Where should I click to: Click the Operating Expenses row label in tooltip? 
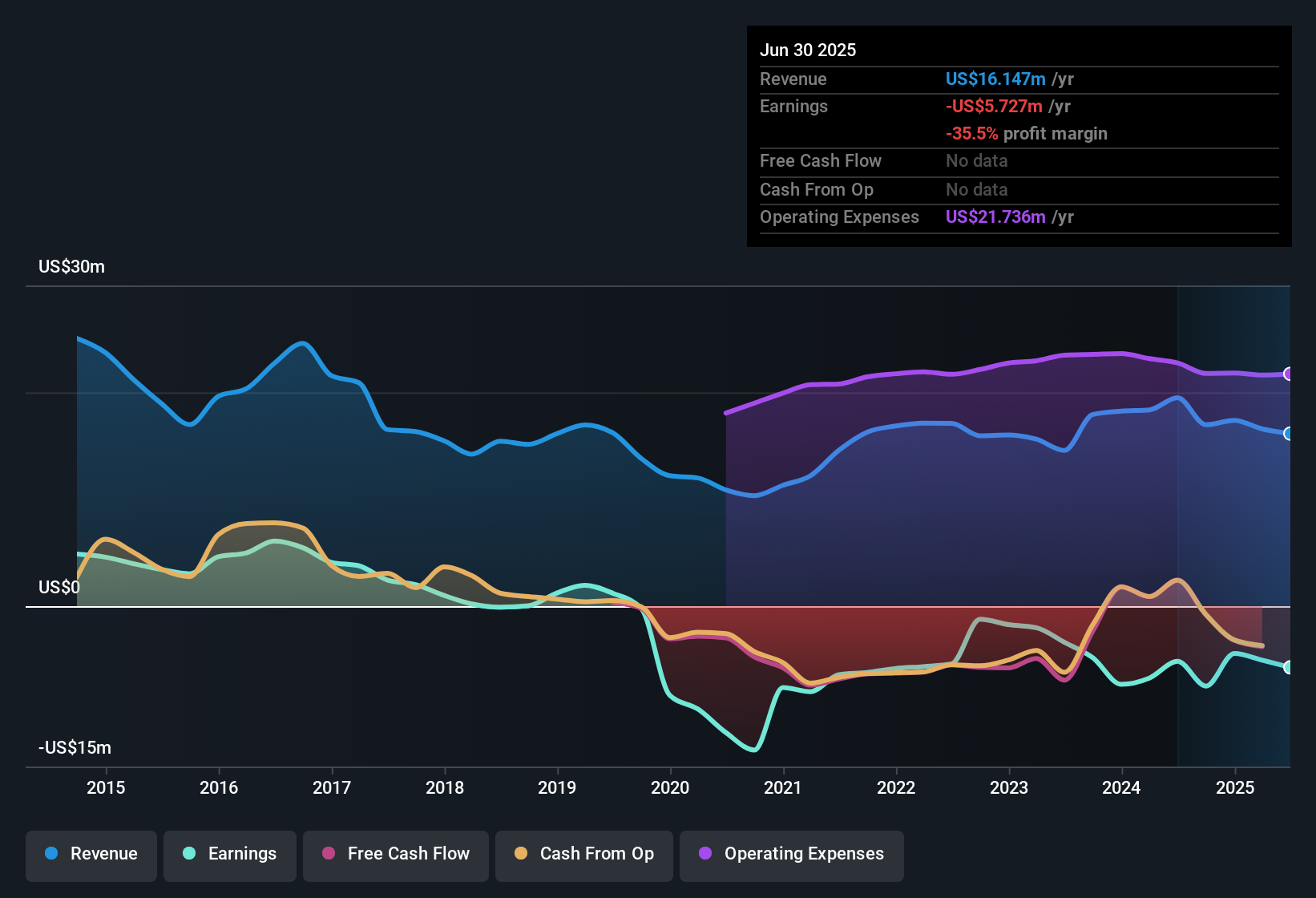[839, 217]
